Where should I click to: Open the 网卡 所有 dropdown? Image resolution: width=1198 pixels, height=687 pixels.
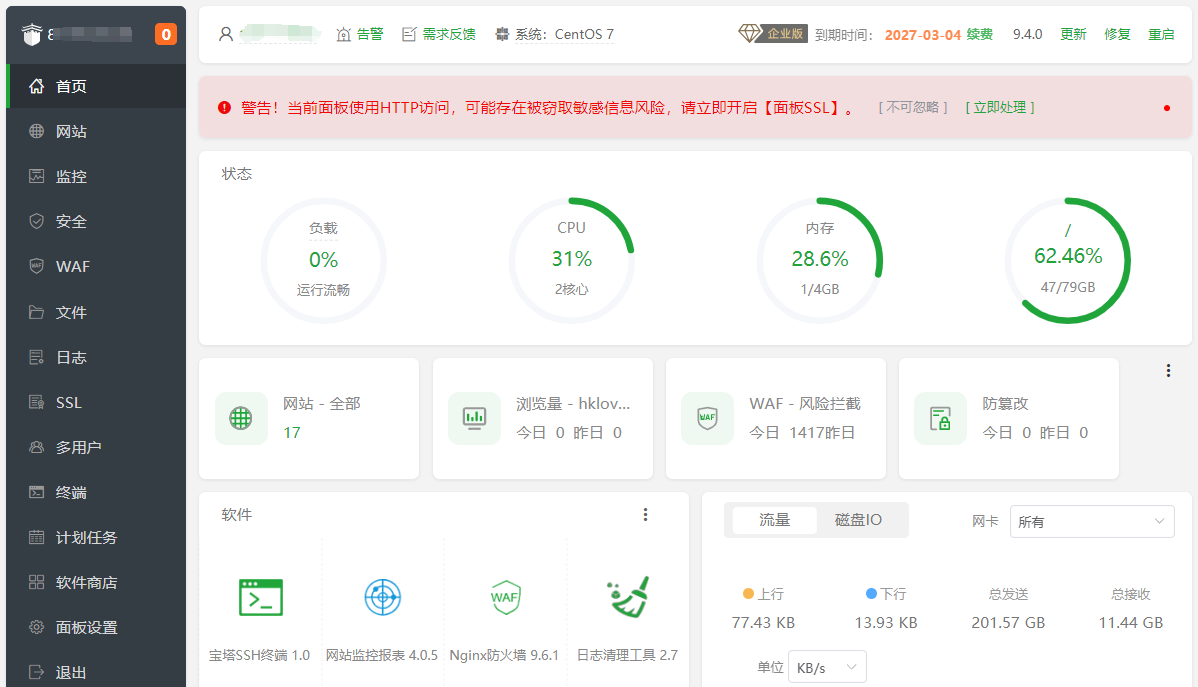pyautogui.click(x=1092, y=522)
